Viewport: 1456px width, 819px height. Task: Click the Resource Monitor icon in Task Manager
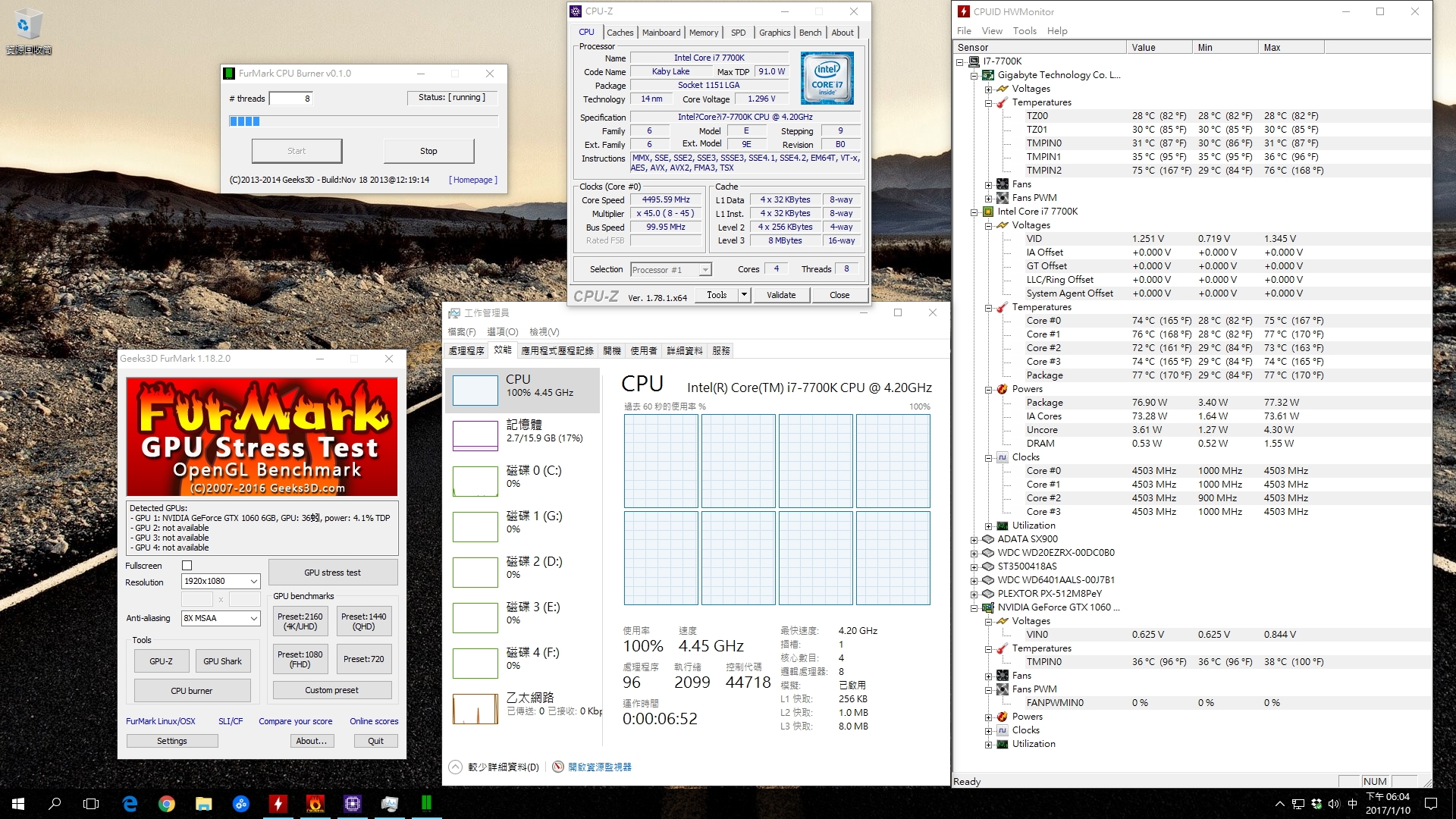tap(558, 767)
